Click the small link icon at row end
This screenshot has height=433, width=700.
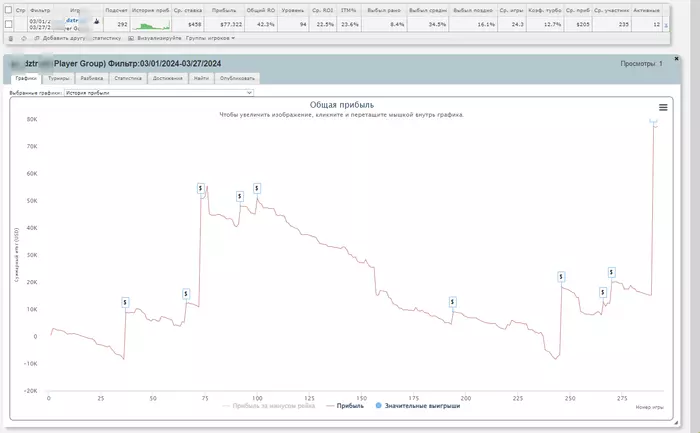pyautogui.click(x=666, y=25)
